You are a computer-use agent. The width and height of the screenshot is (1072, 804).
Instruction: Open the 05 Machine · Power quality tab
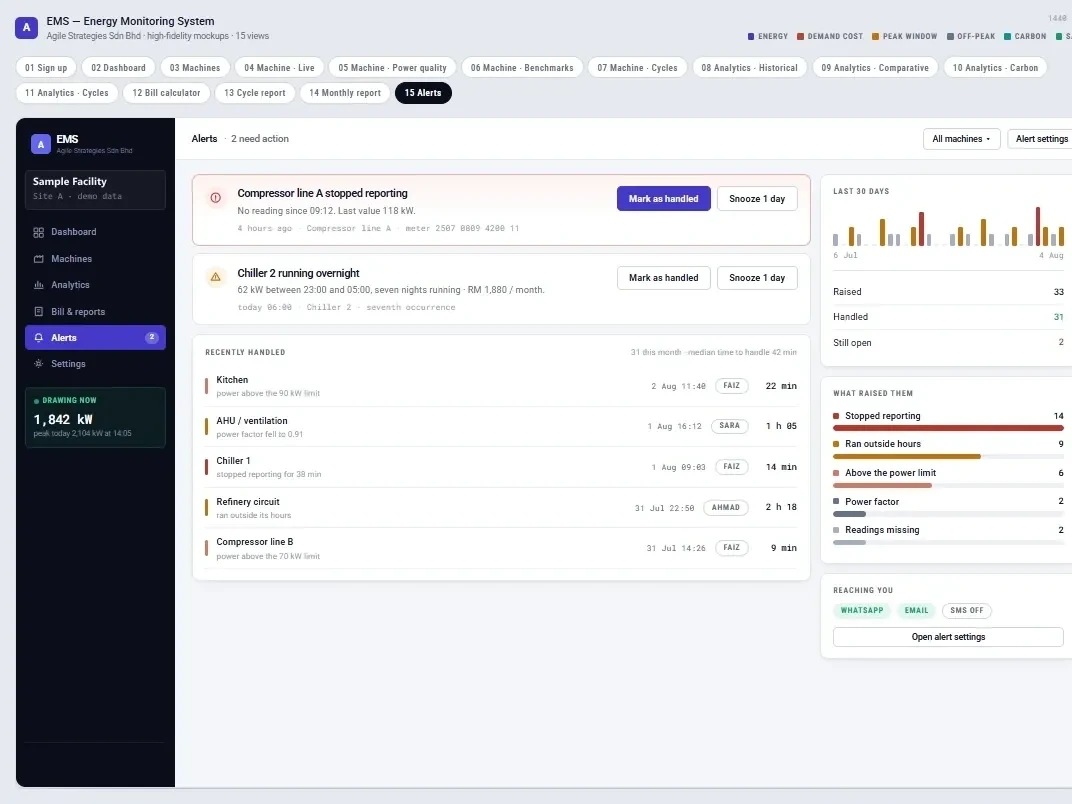392,68
